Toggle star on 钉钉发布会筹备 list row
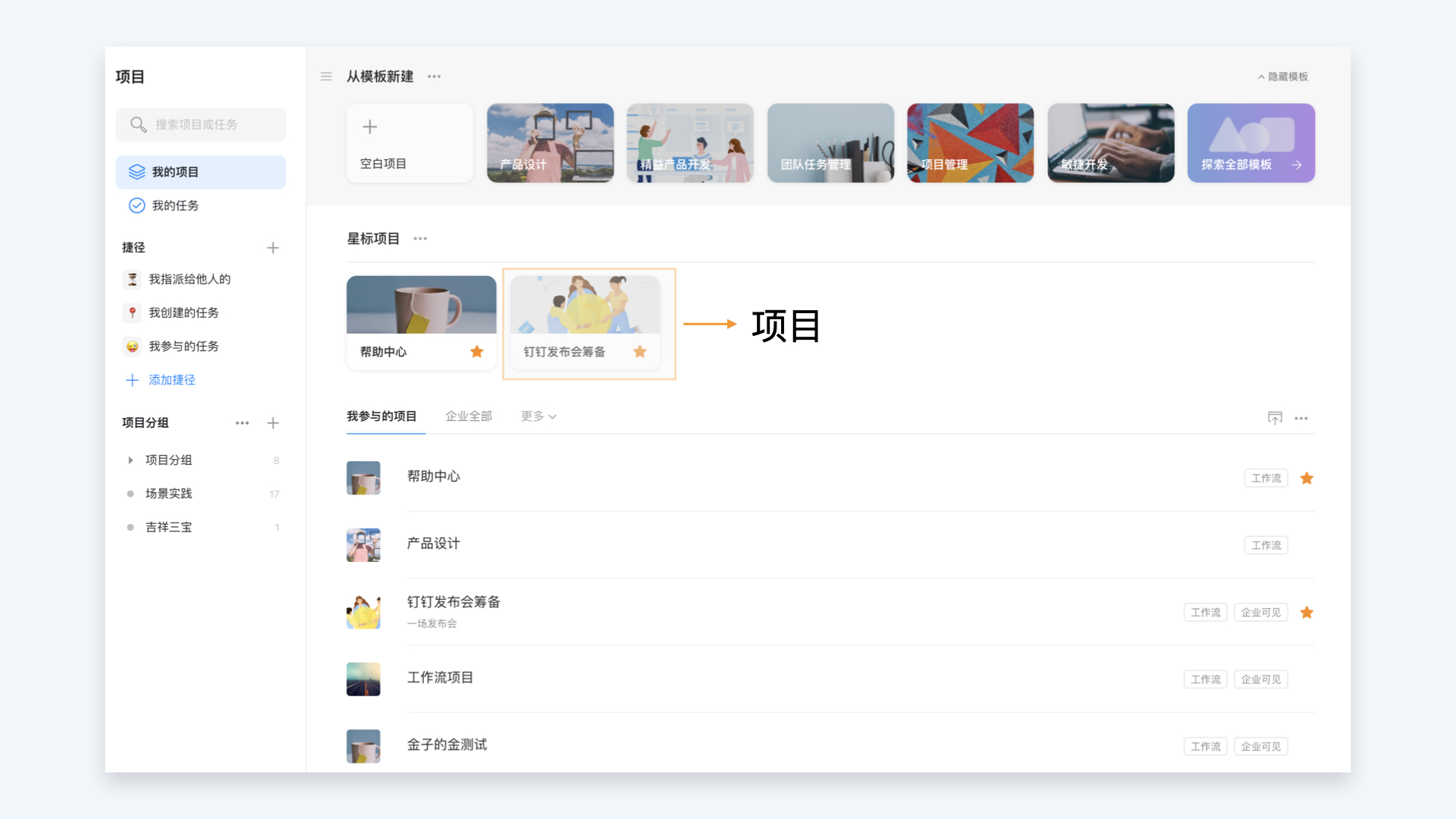 (x=1307, y=613)
